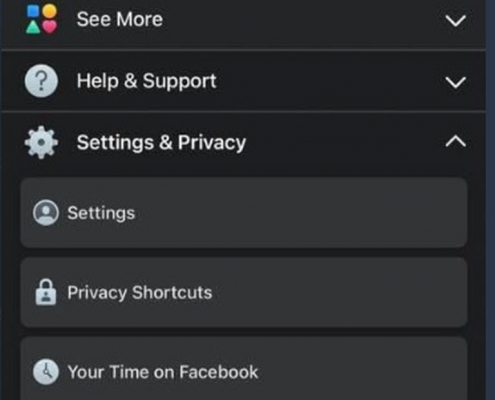Click the question mark Help icon
Screen dimensions: 495x400
(x=41, y=81)
